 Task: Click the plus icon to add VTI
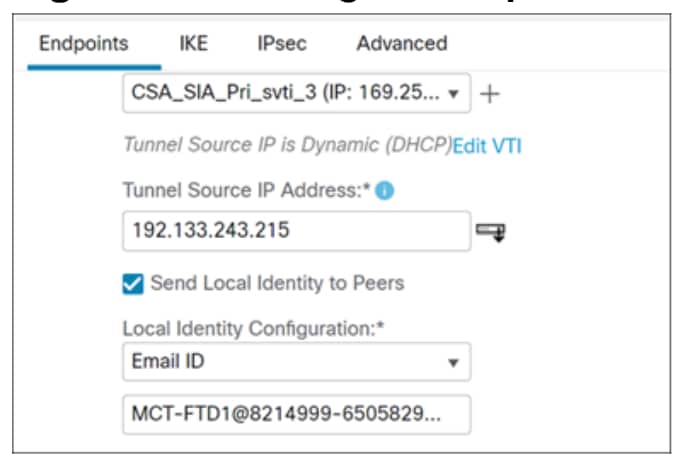coord(489,94)
